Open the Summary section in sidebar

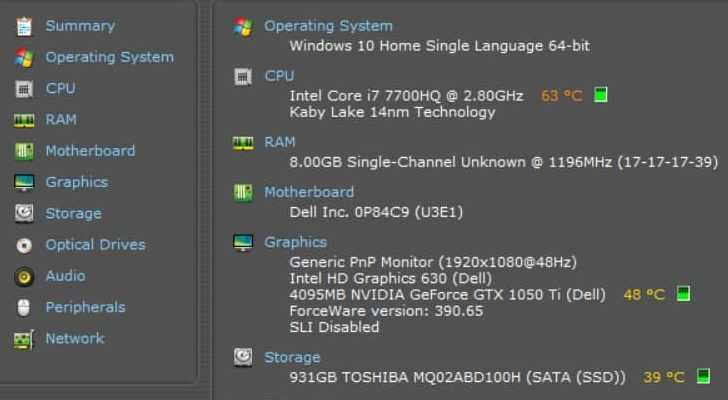(80, 26)
